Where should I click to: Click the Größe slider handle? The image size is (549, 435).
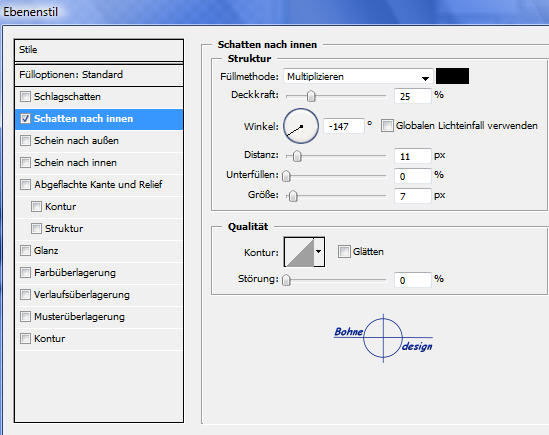293,196
